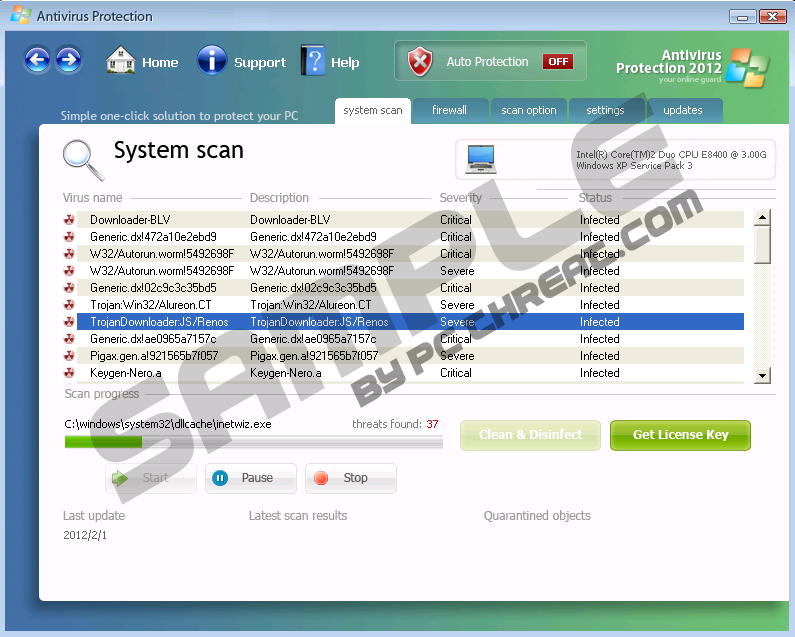Stop the running scan
Screen dimensions: 795x637
pos(350,478)
